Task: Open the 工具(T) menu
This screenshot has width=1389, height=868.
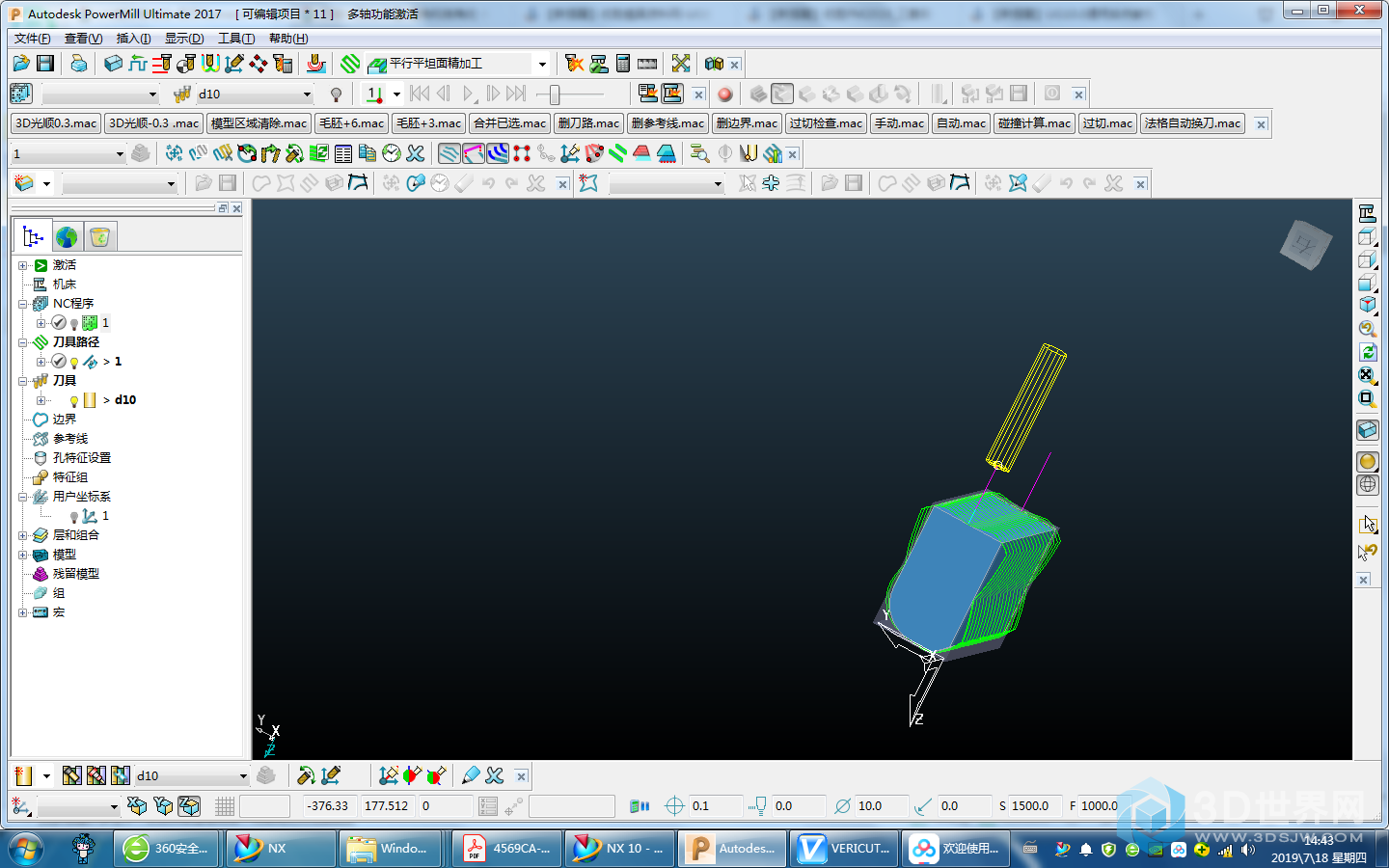Action: point(236,39)
